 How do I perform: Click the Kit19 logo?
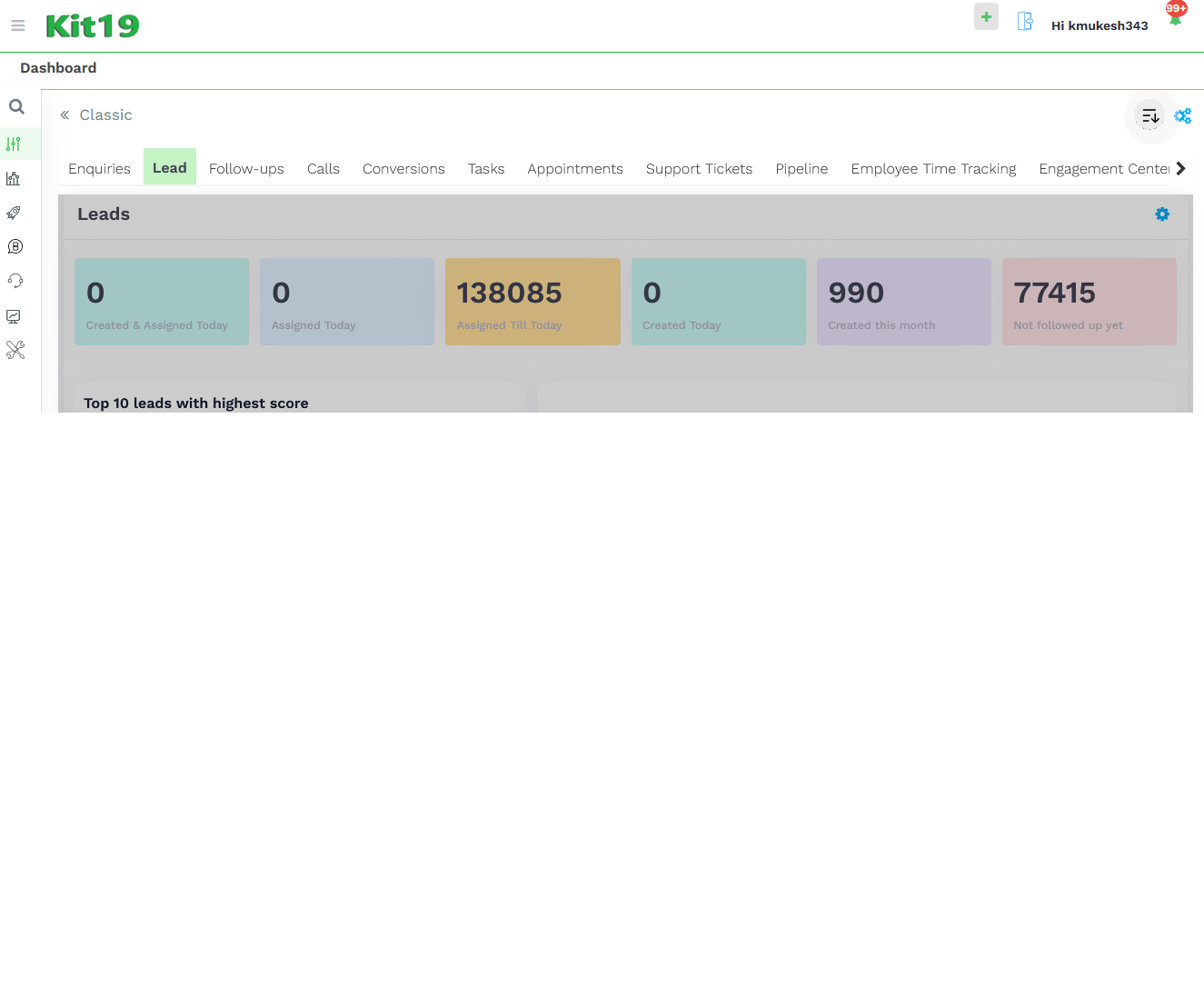[x=93, y=25]
